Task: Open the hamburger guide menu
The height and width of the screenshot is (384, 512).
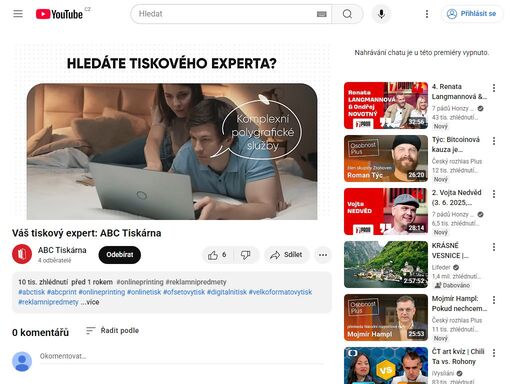Action: click(18, 14)
